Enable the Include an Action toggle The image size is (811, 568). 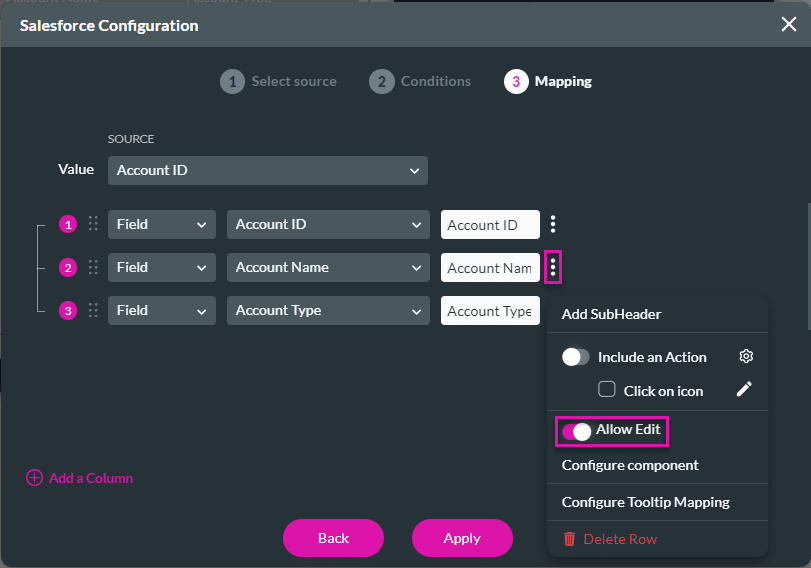click(x=576, y=357)
